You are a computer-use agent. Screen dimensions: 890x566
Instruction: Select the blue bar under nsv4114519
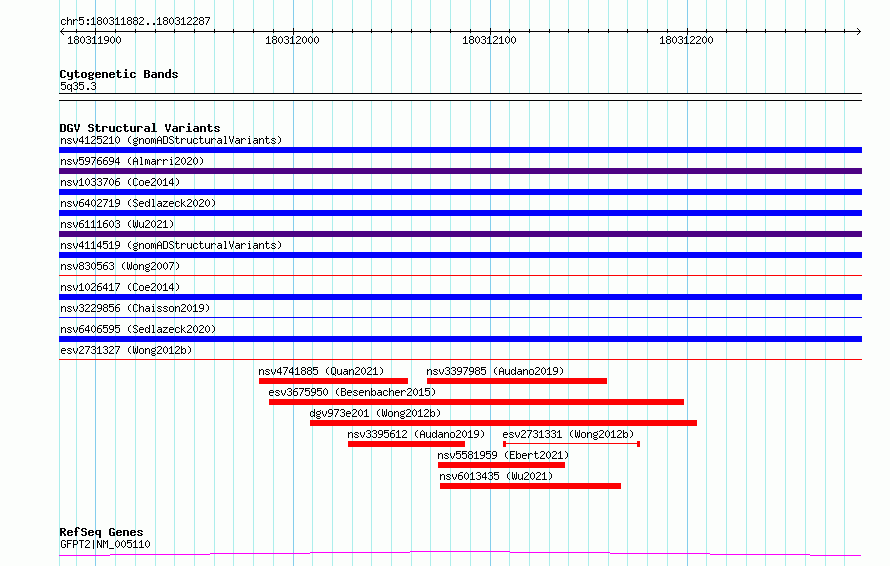click(x=460, y=255)
